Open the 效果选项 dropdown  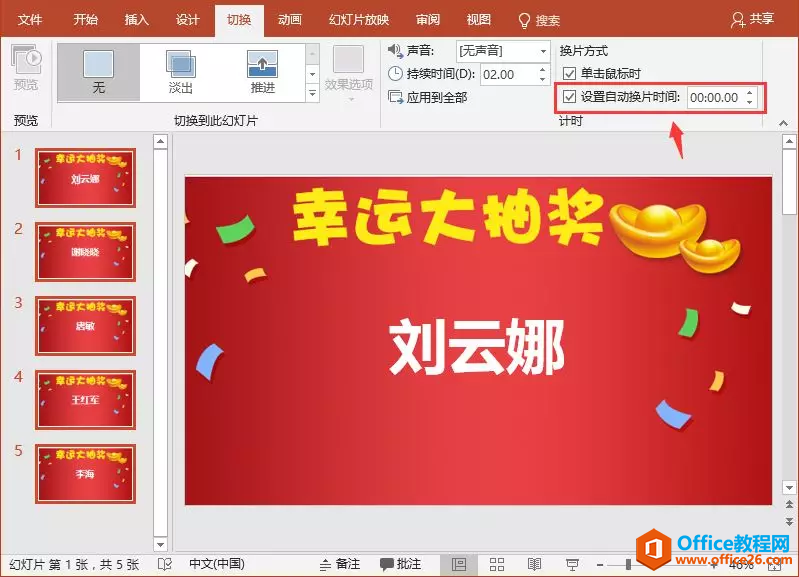click(349, 72)
